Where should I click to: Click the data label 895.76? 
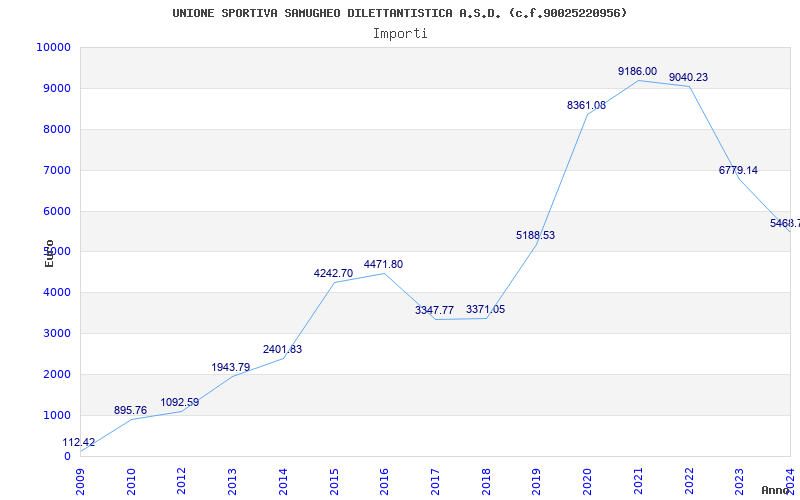click(130, 410)
